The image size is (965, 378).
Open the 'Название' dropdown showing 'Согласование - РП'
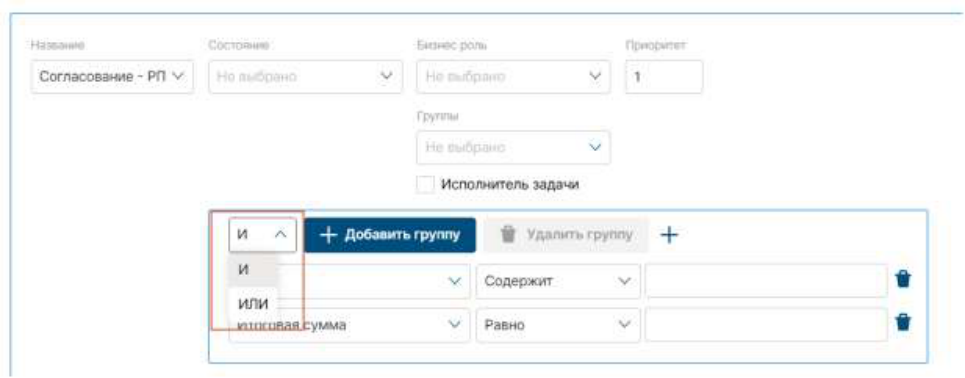coord(112,77)
